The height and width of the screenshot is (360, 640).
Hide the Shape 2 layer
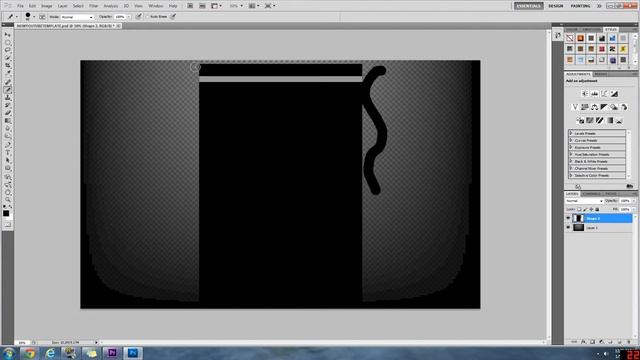568,218
